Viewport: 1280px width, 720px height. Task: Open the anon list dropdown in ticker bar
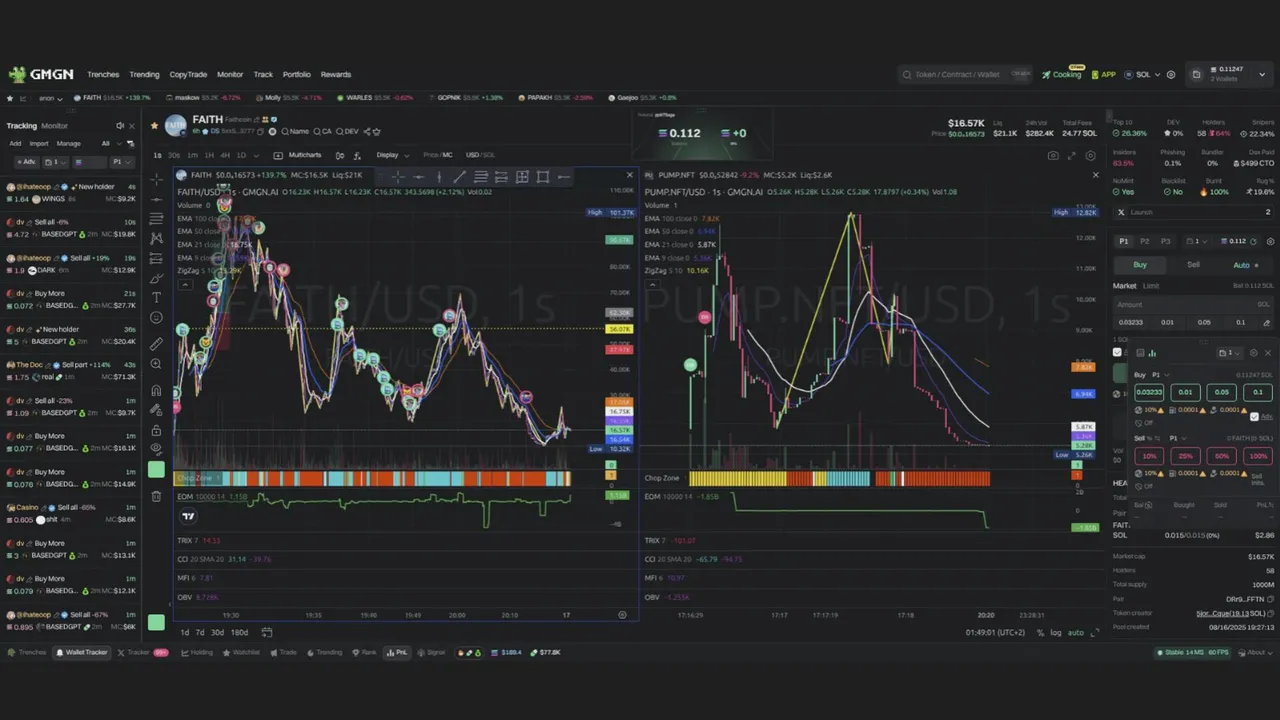point(49,98)
